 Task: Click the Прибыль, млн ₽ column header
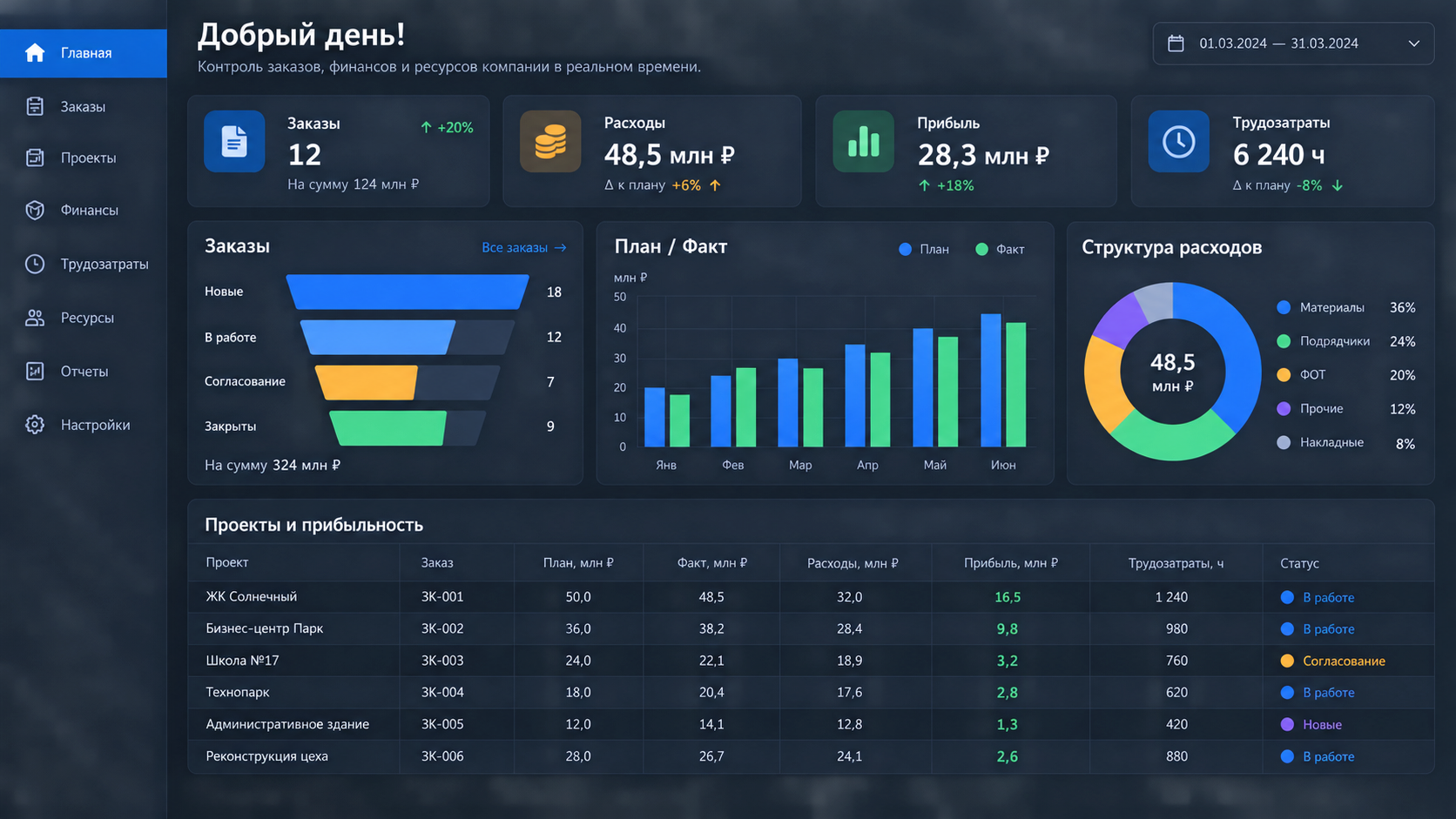(1011, 563)
